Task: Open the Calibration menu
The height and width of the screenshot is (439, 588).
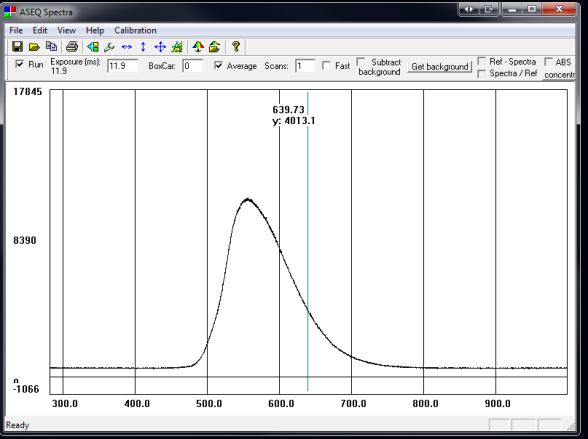Action: click(x=135, y=30)
